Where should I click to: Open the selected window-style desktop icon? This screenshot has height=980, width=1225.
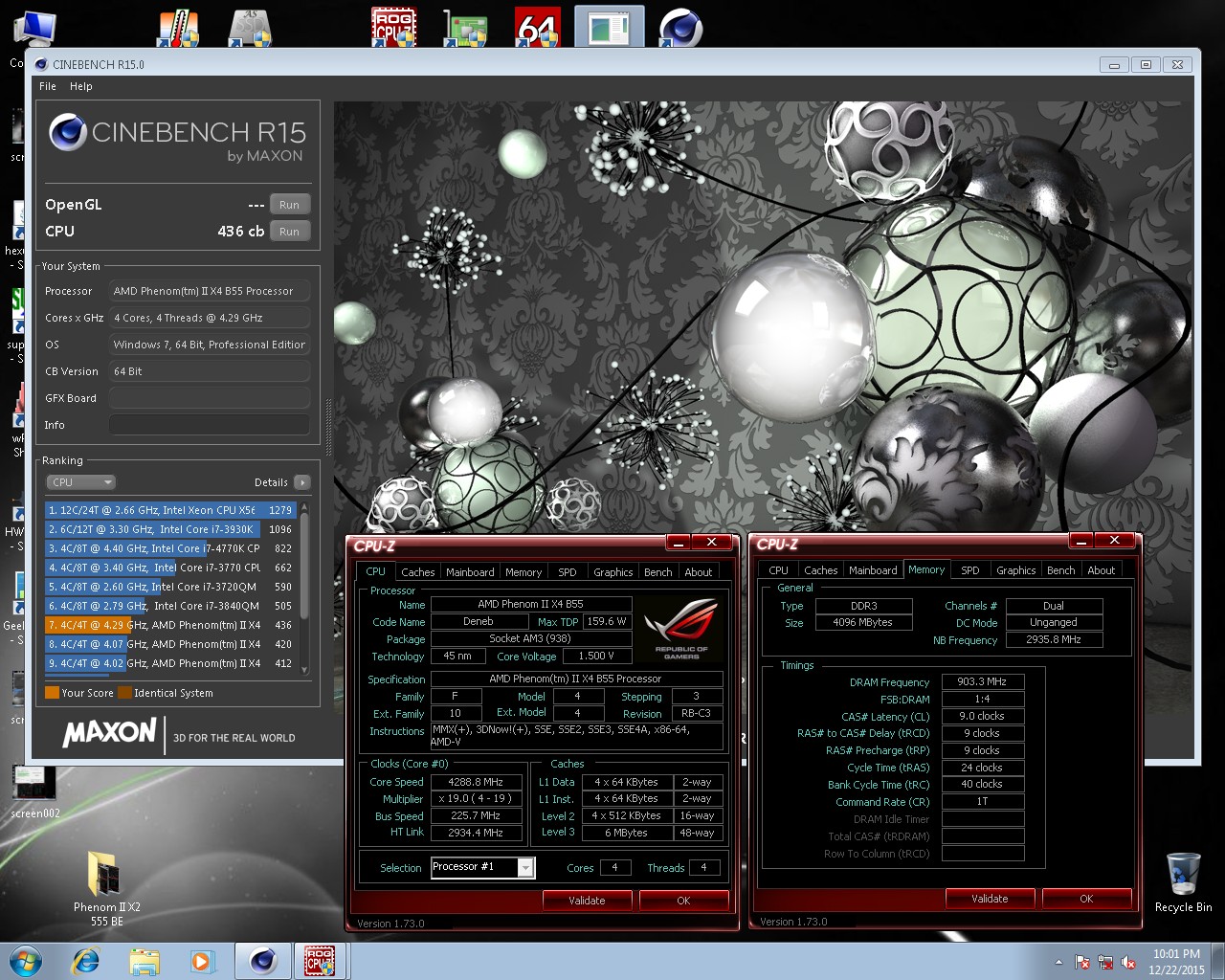609,27
